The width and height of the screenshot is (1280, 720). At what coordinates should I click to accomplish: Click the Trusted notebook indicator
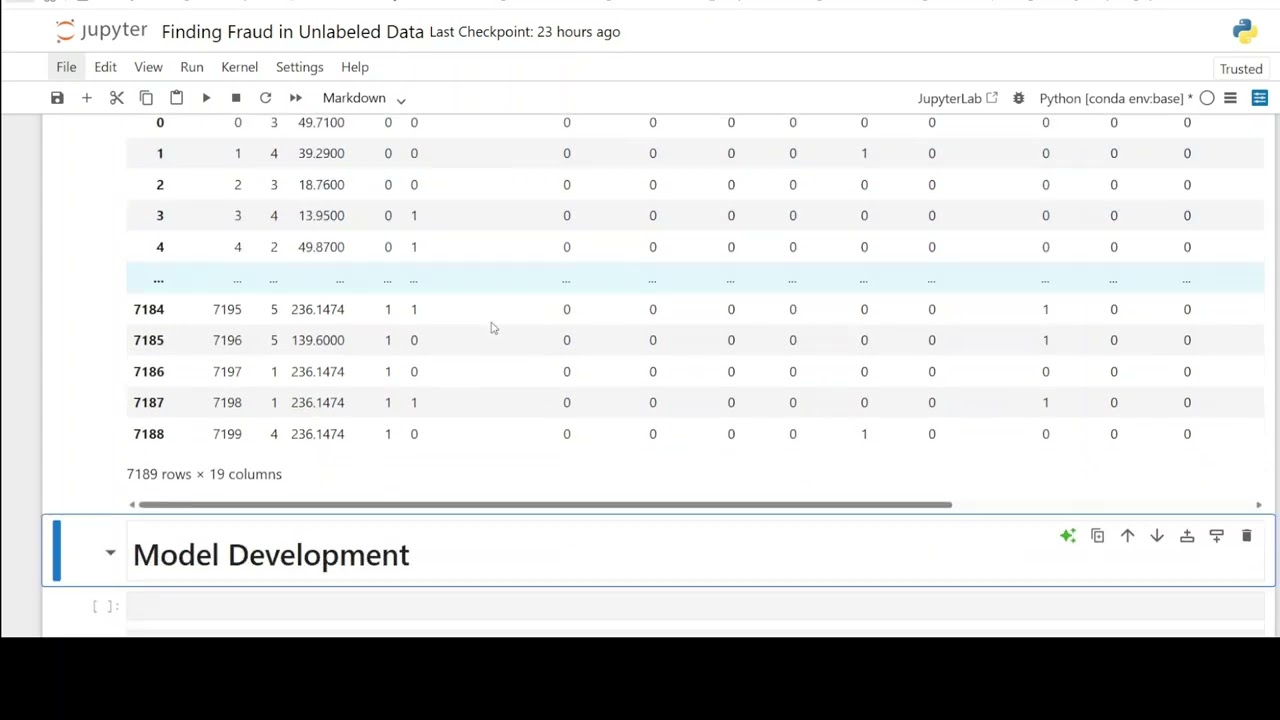(x=1241, y=69)
